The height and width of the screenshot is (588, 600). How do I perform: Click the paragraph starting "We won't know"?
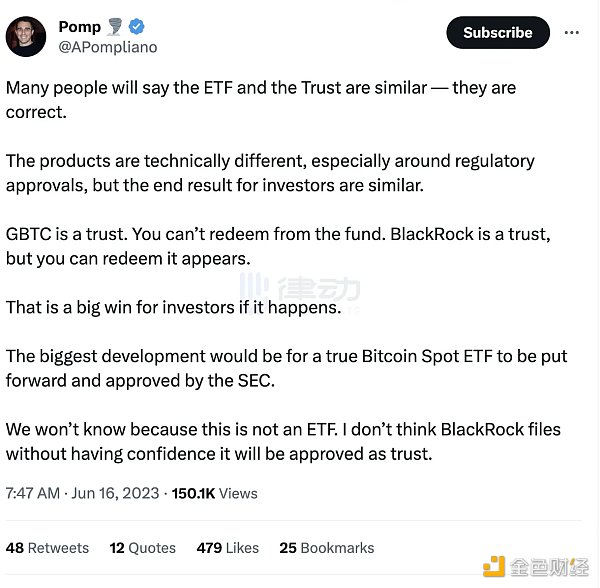(283, 442)
